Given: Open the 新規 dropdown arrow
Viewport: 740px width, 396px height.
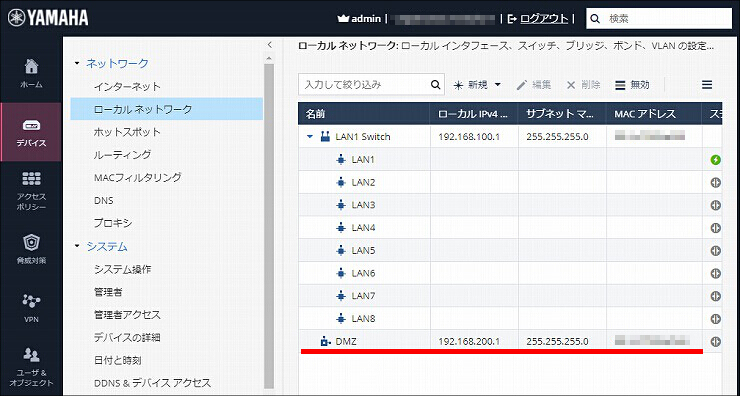Looking at the screenshot, I should [497, 85].
